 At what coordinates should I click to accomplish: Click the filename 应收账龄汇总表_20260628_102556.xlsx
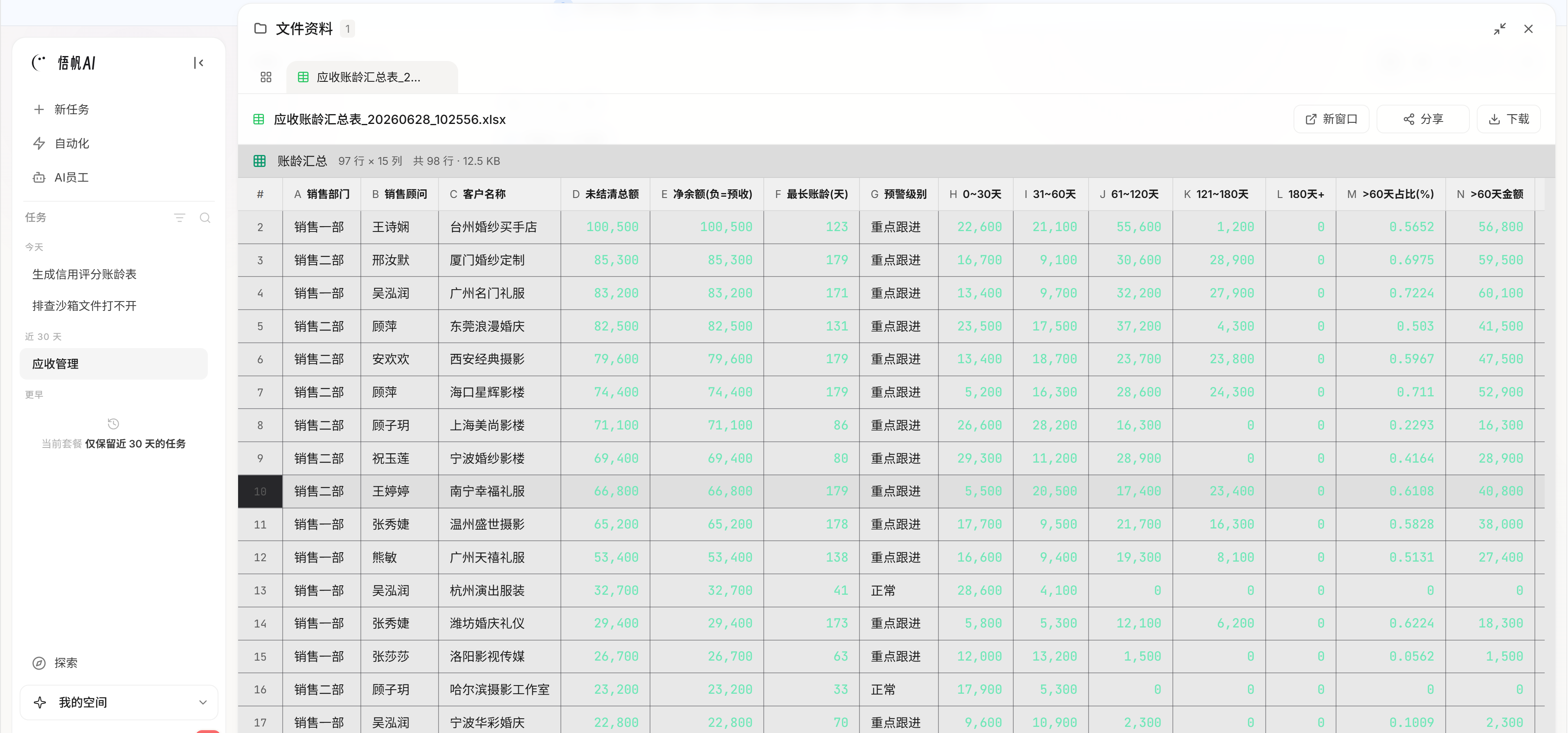pos(389,119)
